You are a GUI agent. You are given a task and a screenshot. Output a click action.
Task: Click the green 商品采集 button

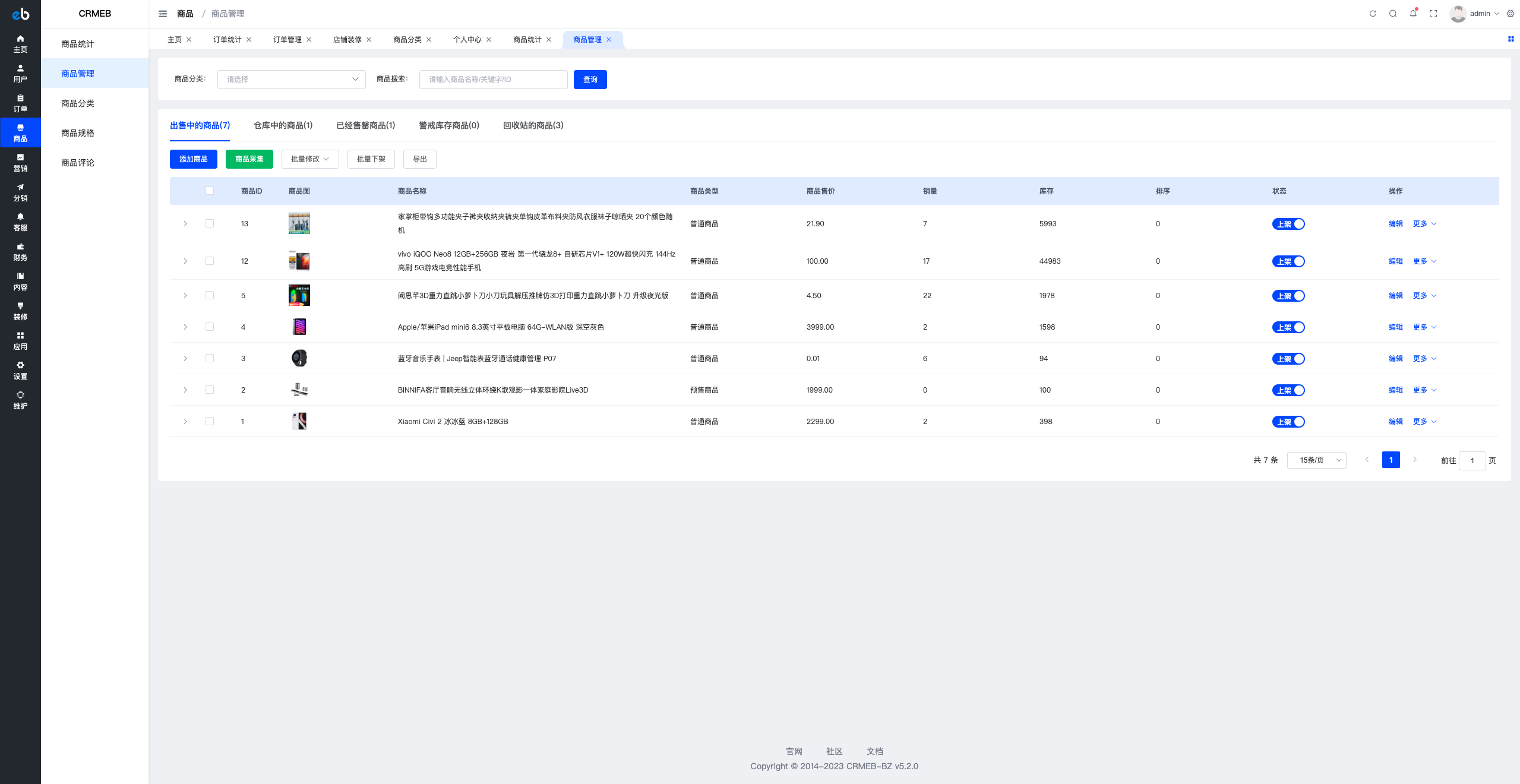tap(249, 159)
